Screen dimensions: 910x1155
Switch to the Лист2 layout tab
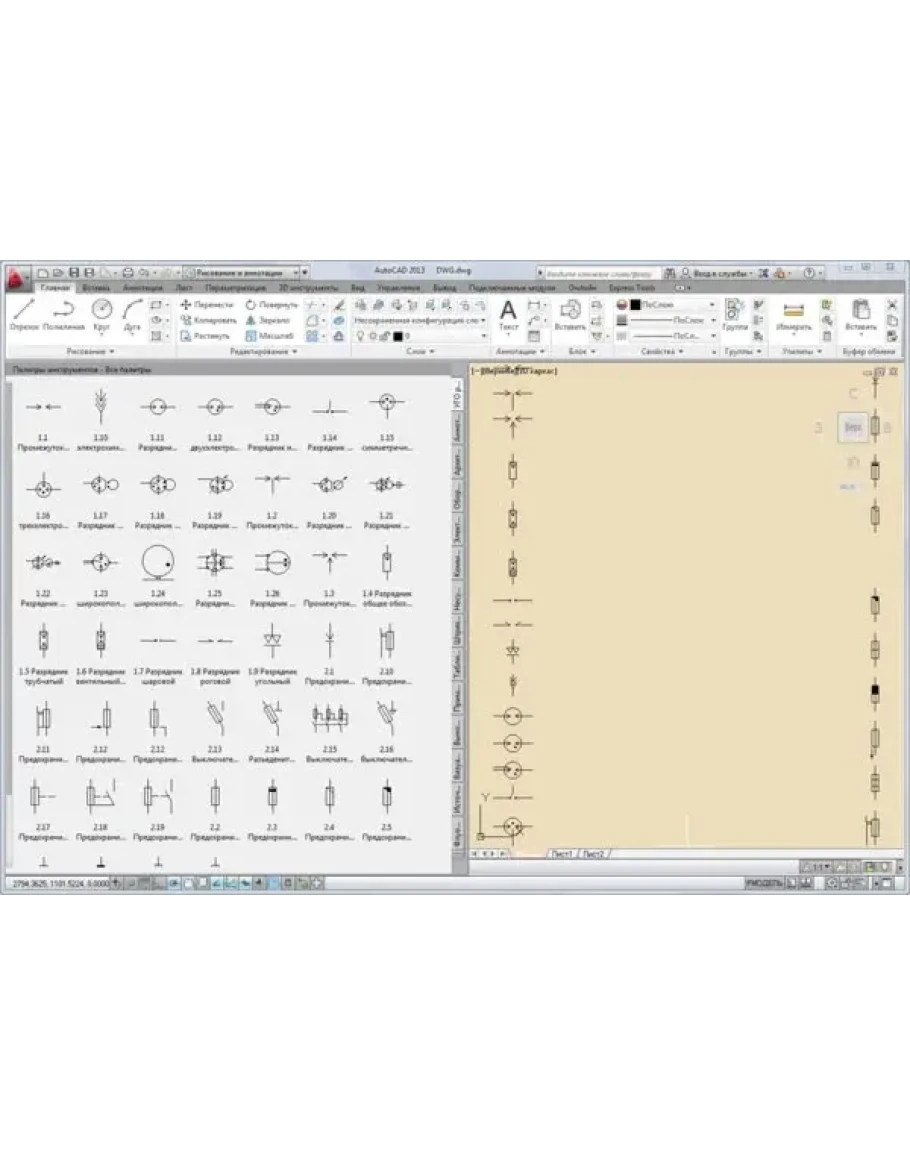[x=594, y=854]
